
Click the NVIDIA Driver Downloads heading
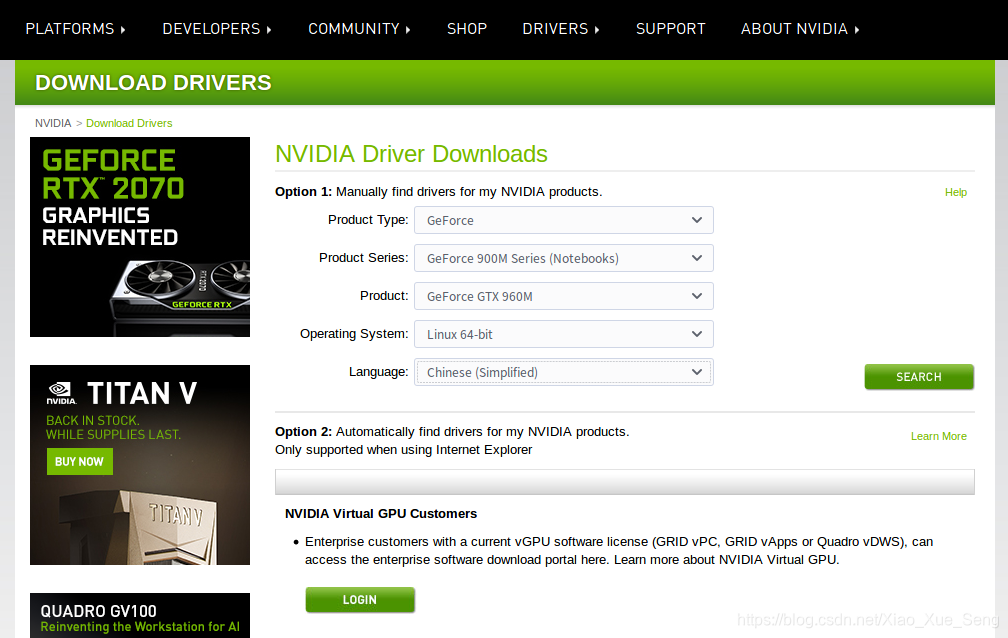[x=411, y=154]
